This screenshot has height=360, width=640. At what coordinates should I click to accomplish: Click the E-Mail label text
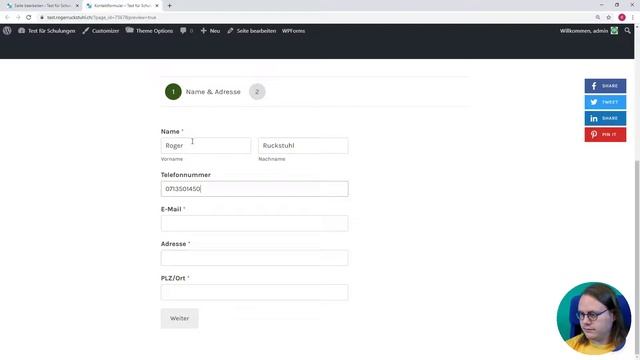pos(171,209)
